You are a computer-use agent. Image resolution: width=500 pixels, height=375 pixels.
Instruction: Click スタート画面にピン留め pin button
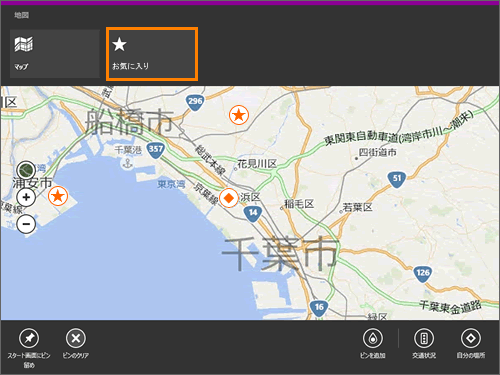[29, 348]
